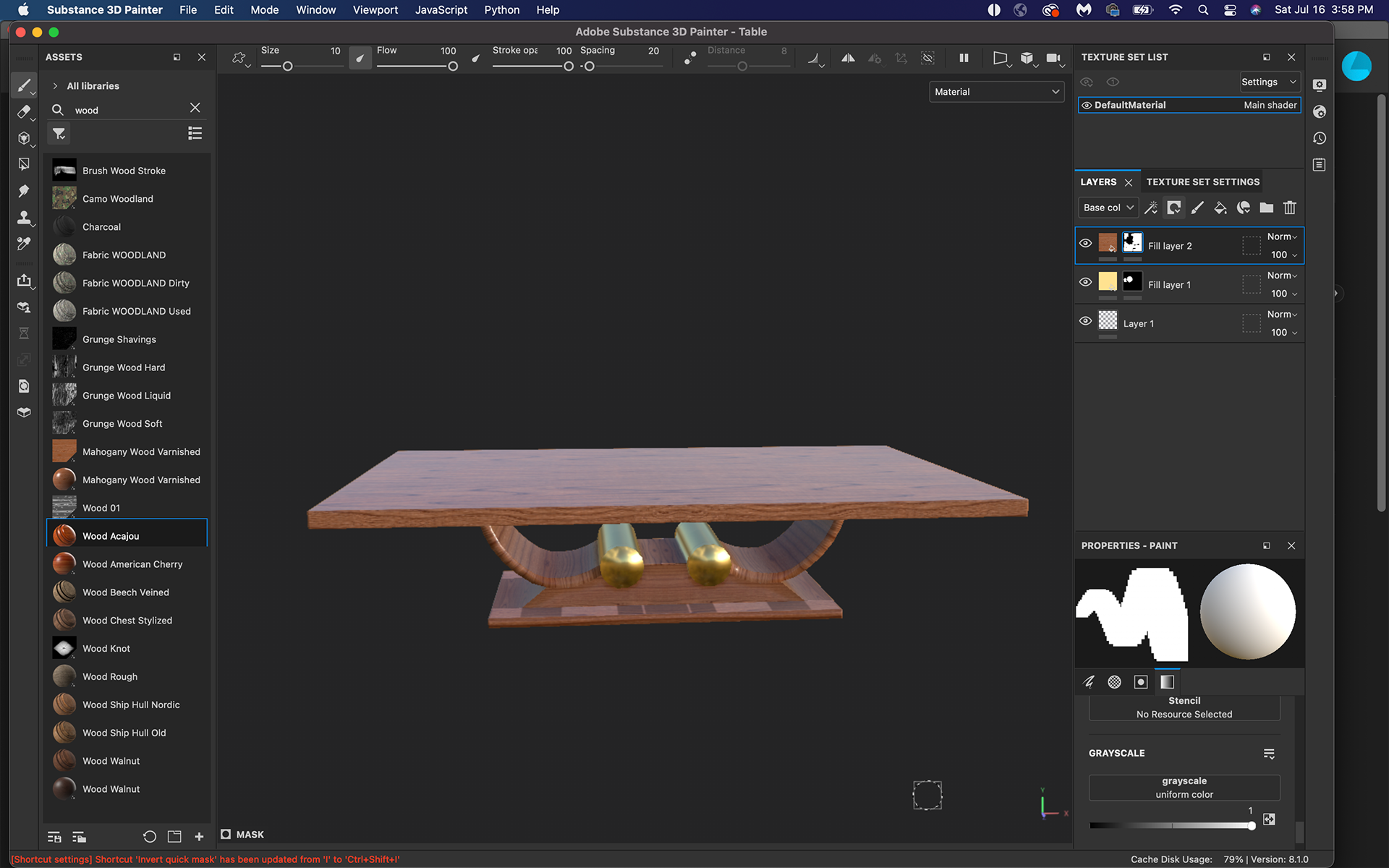The image size is (1389, 868).
Task: Open the camera view icon dropdown
Action: pos(1055,58)
